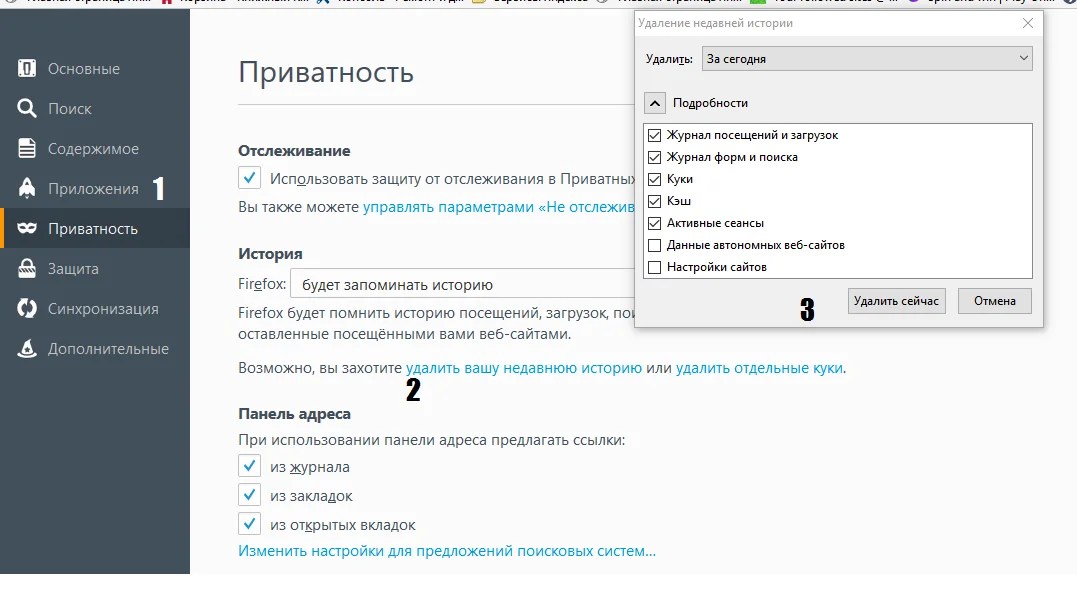This screenshot has width=1077, height=591.
Task: Click the Отмена button
Action: (x=995, y=301)
